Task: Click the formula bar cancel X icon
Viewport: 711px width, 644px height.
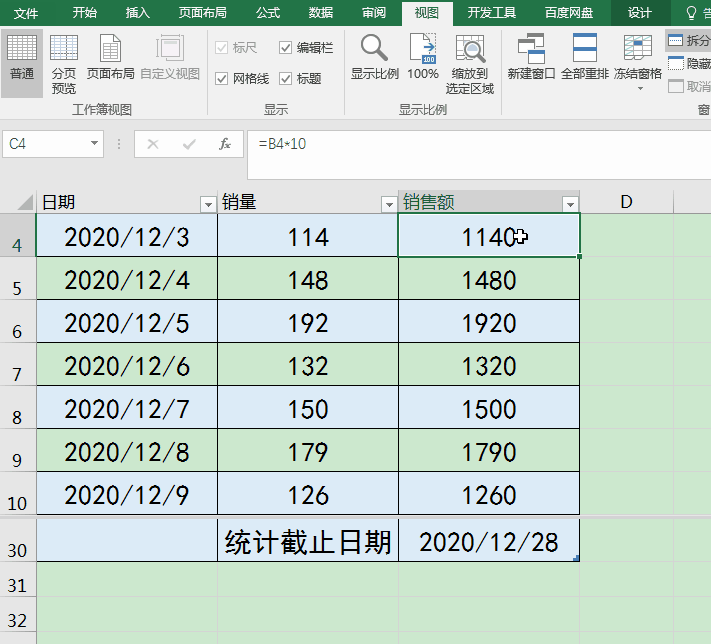Action: point(153,144)
